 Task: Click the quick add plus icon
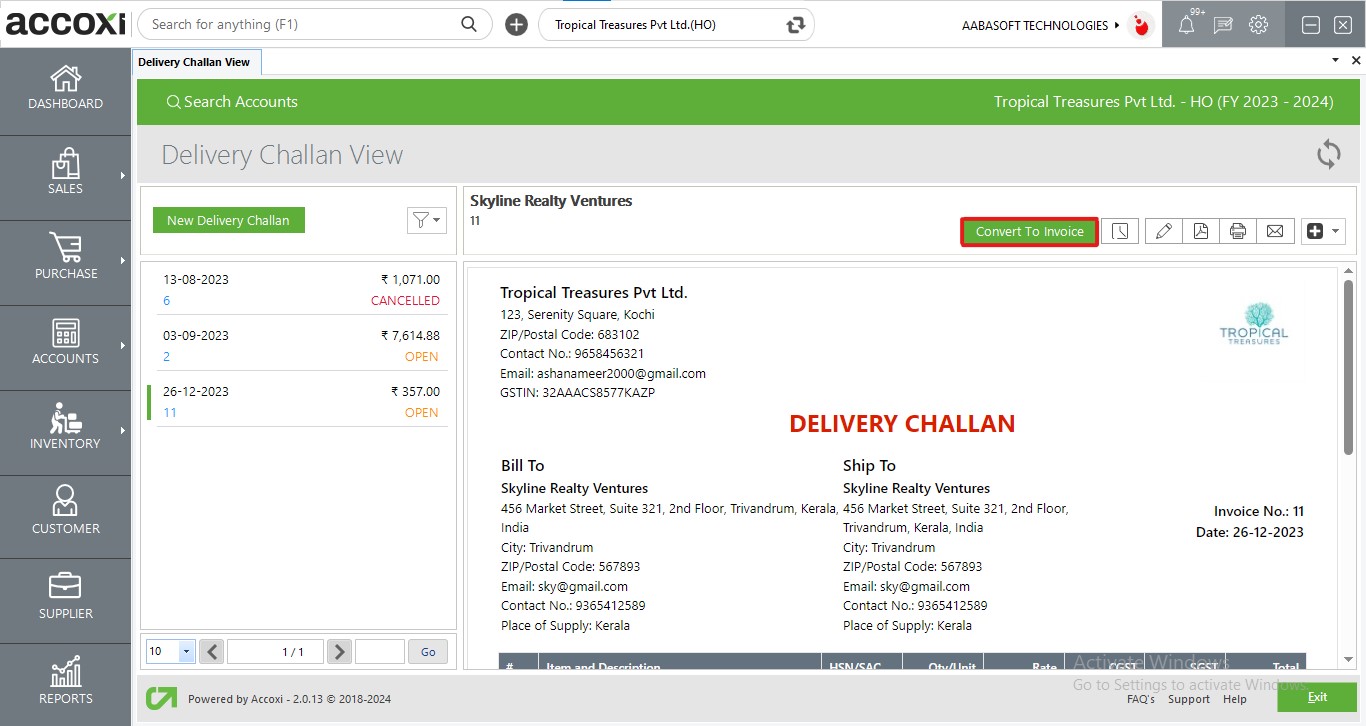tap(516, 25)
